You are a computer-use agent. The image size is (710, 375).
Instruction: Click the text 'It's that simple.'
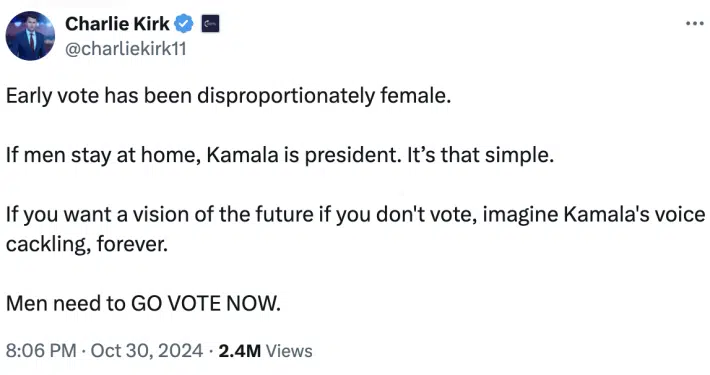coord(480,155)
